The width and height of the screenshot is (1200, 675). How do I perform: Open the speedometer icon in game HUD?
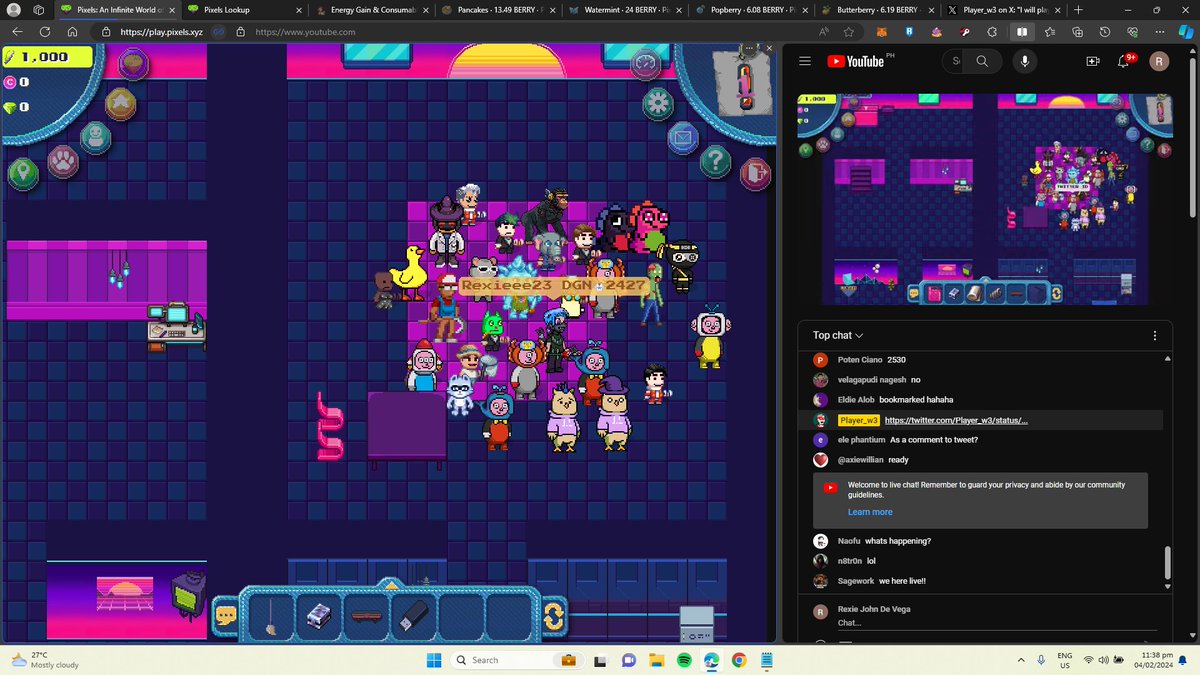coord(645,65)
